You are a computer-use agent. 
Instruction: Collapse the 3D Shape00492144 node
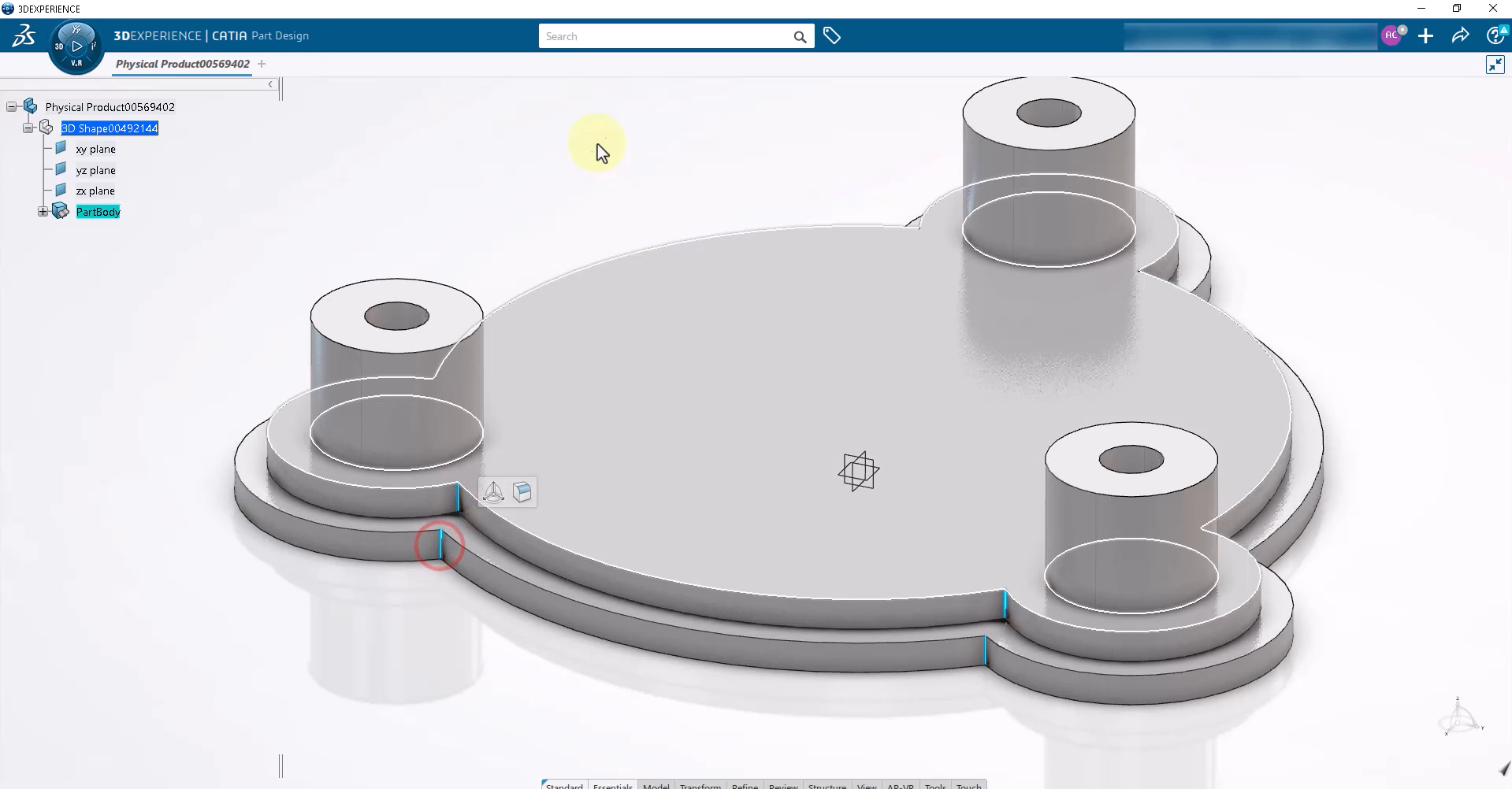[28, 128]
